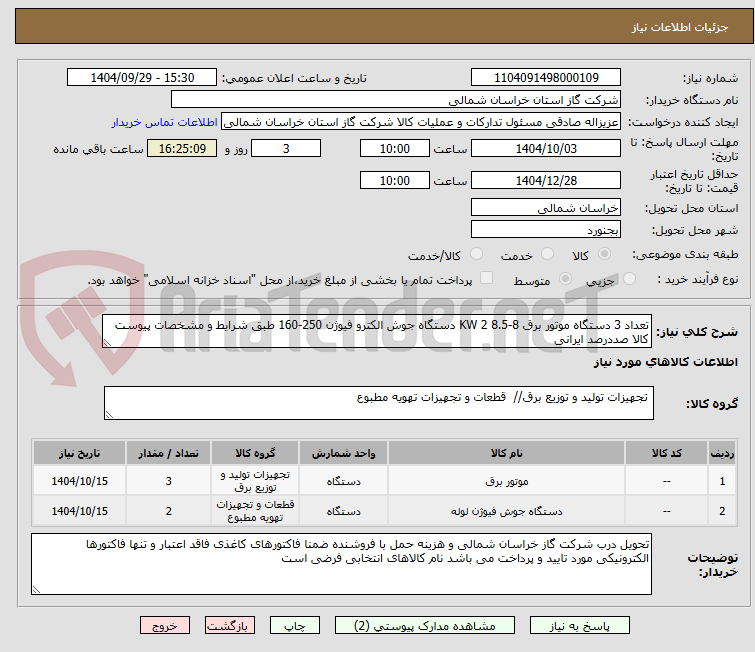The width and height of the screenshot is (755, 652).
Task: Click the validity hour field next to 1404/12/28
Action: click(394, 180)
